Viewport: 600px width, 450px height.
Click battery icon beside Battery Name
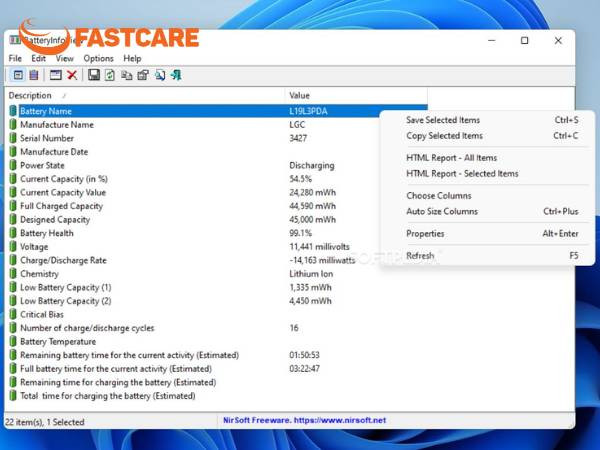13,111
